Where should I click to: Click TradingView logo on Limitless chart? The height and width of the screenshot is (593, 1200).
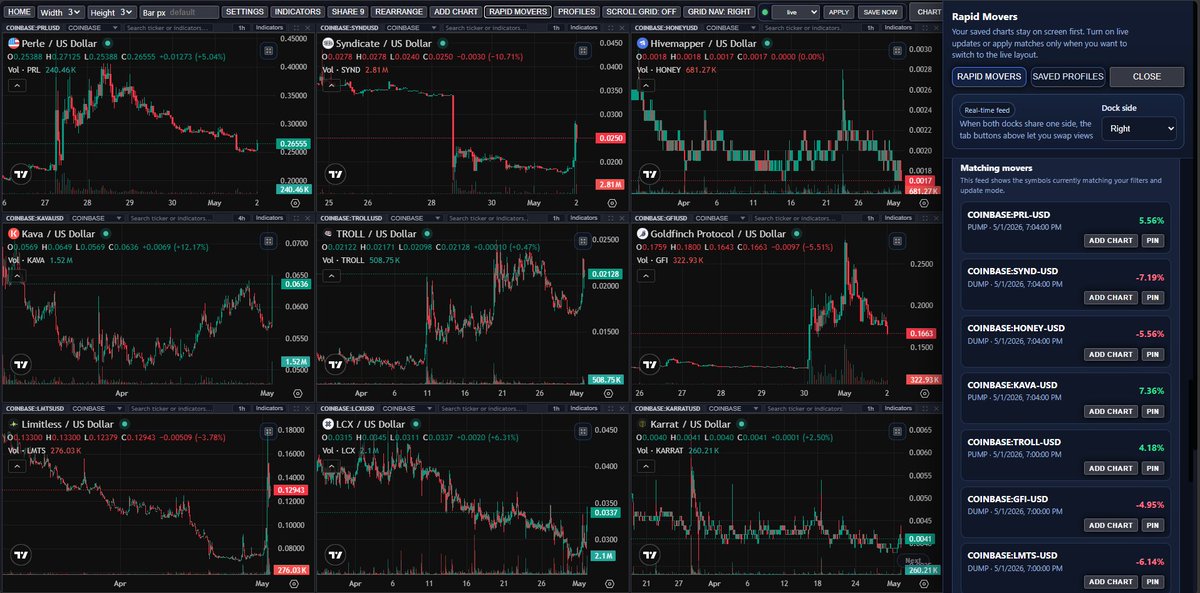click(x=20, y=554)
